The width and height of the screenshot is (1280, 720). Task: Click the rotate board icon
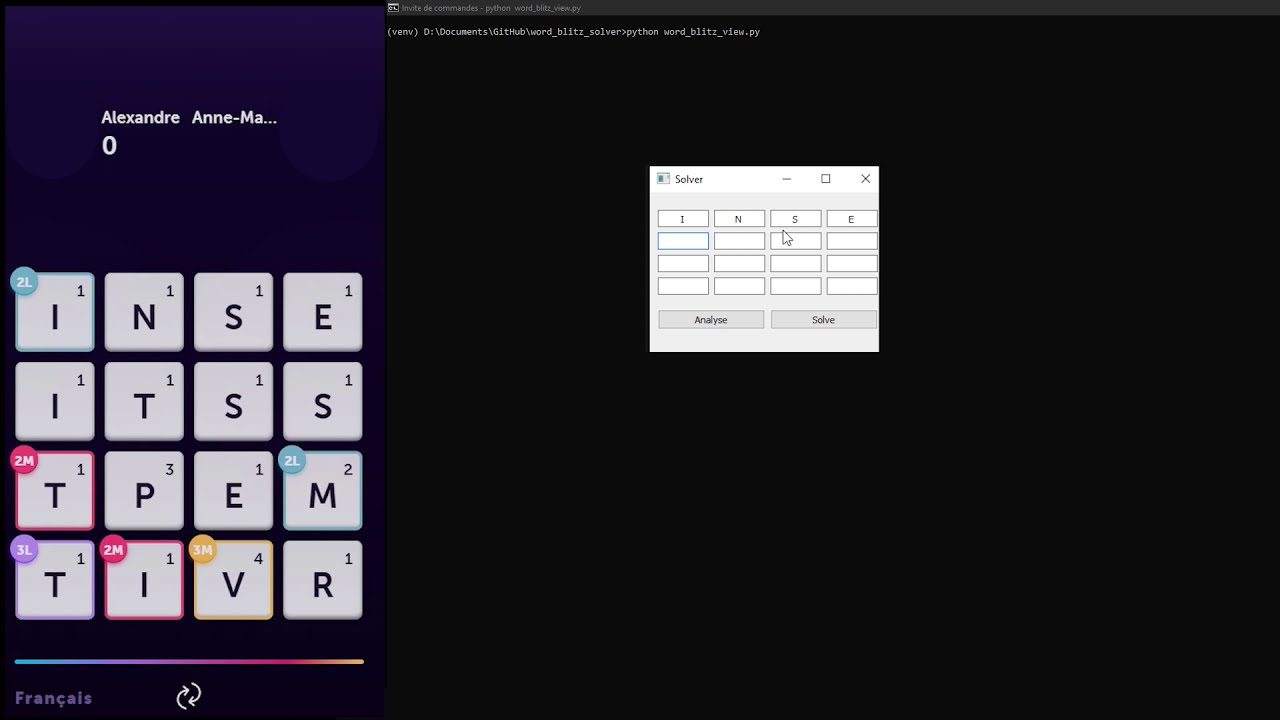(189, 696)
